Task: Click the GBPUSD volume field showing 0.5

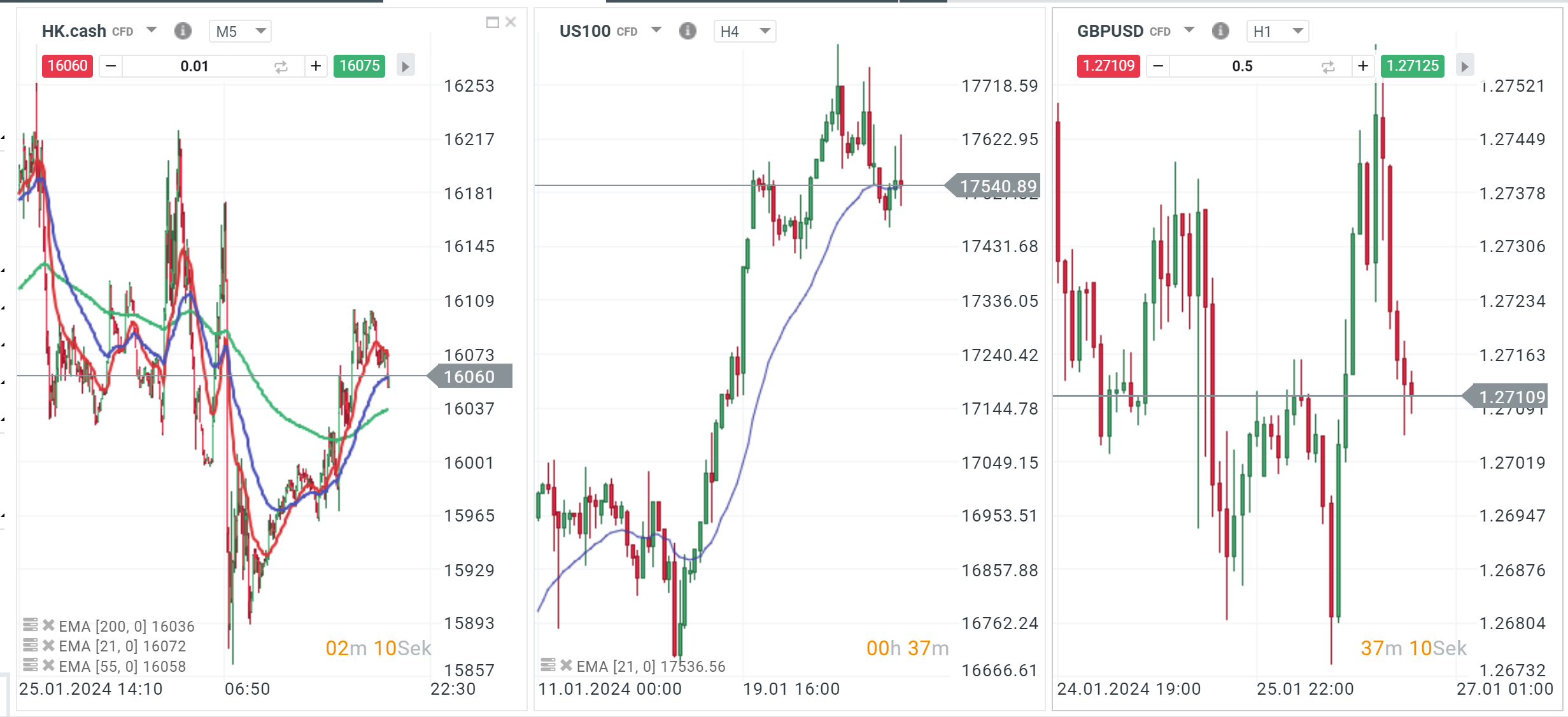Action: pyautogui.click(x=1242, y=66)
